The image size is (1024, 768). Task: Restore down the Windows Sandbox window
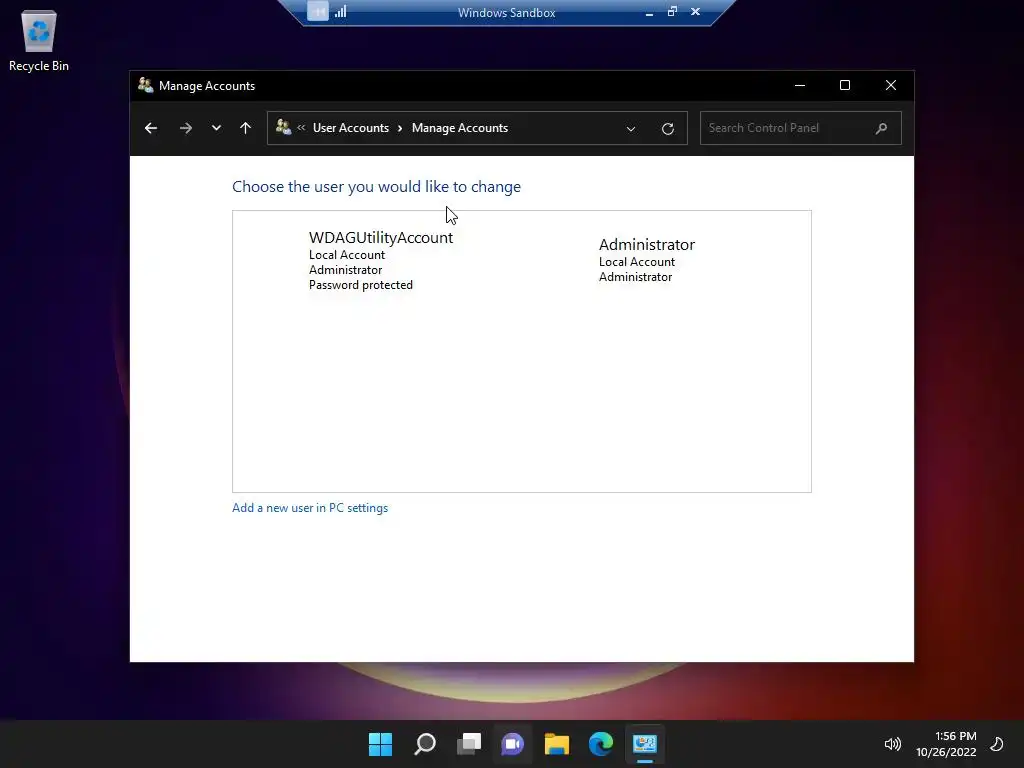coord(672,12)
